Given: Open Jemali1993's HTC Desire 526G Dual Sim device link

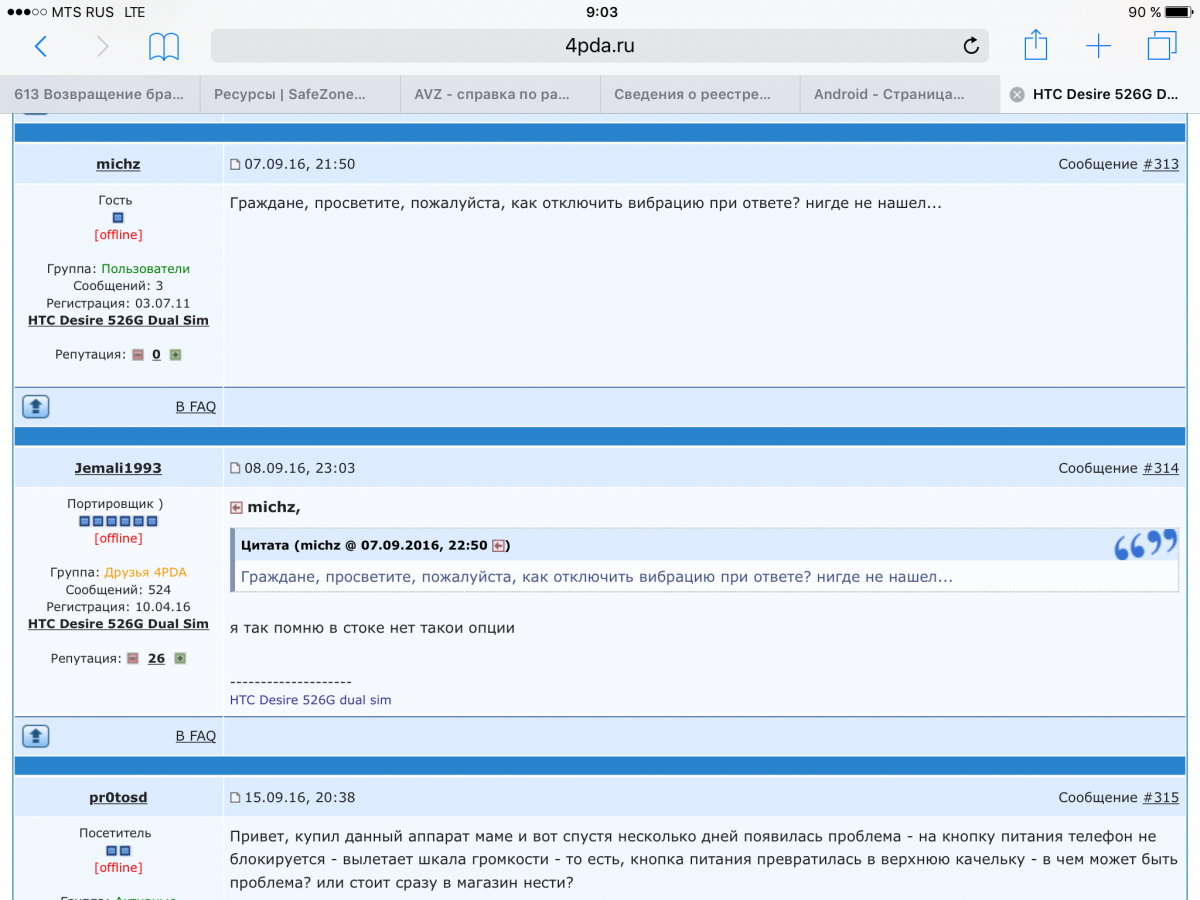Looking at the screenshot, I should [118, 624].
